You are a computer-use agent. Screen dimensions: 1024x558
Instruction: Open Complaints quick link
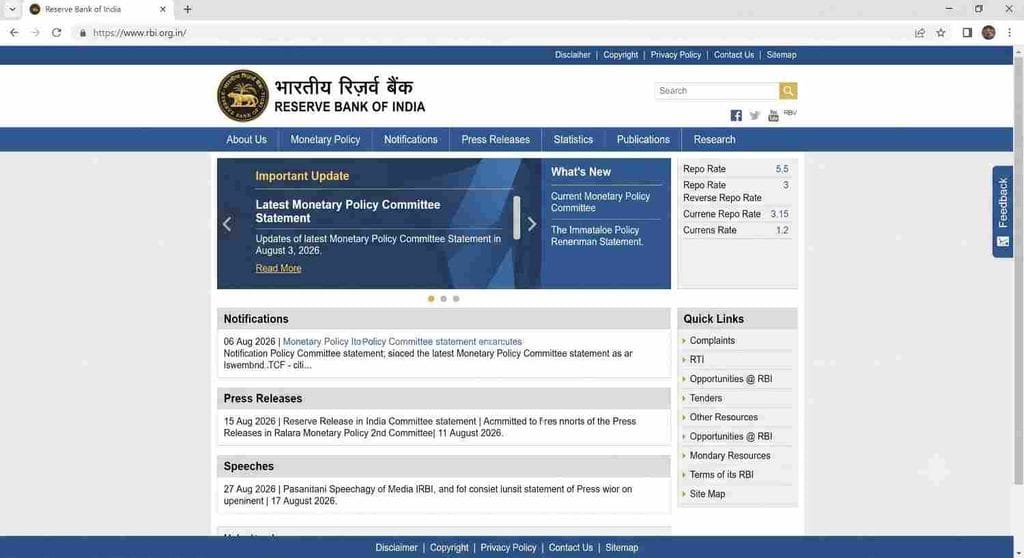point(712,341)
